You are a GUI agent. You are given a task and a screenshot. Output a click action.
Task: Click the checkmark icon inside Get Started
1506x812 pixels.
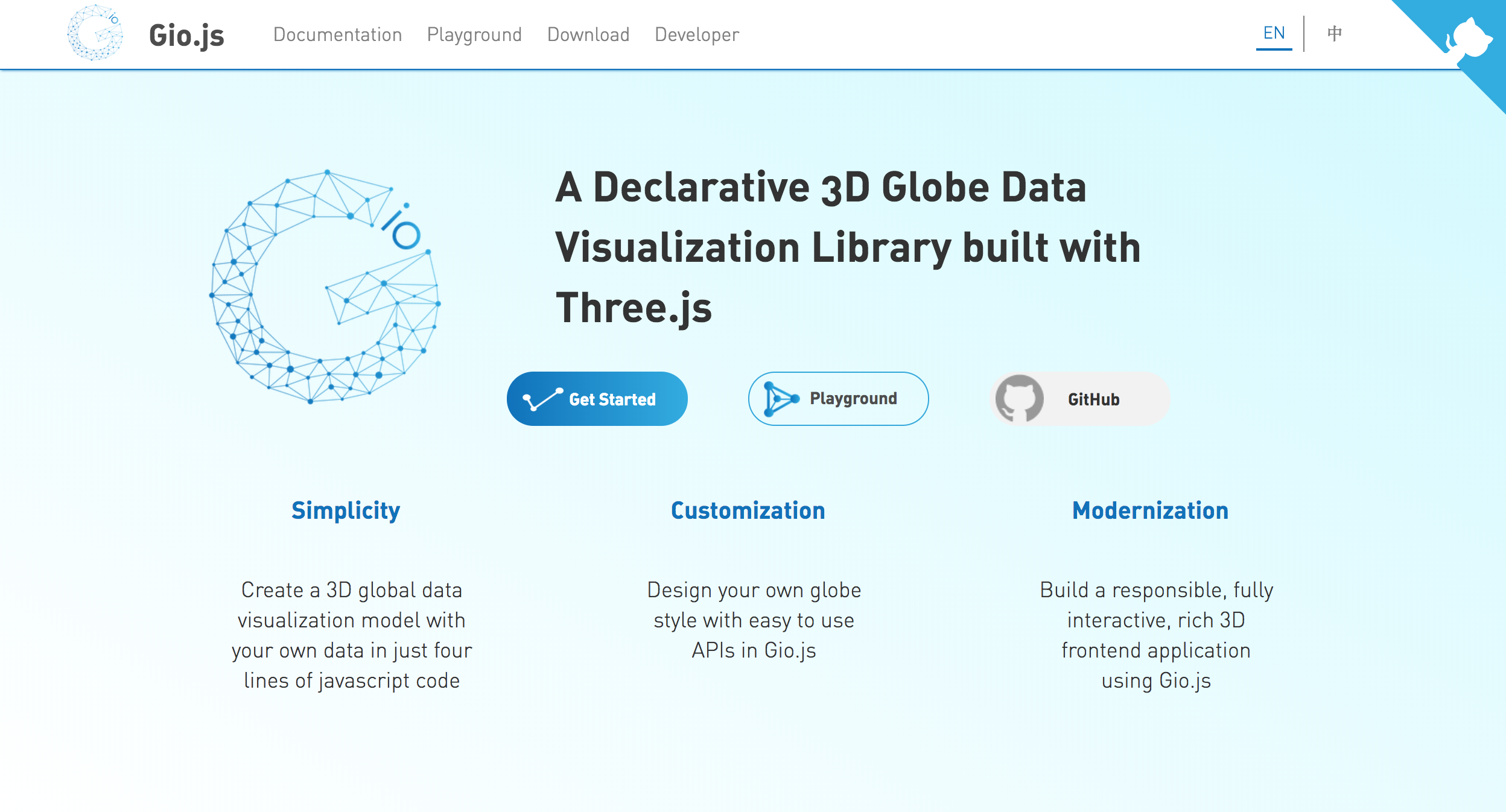coord(542,398)
